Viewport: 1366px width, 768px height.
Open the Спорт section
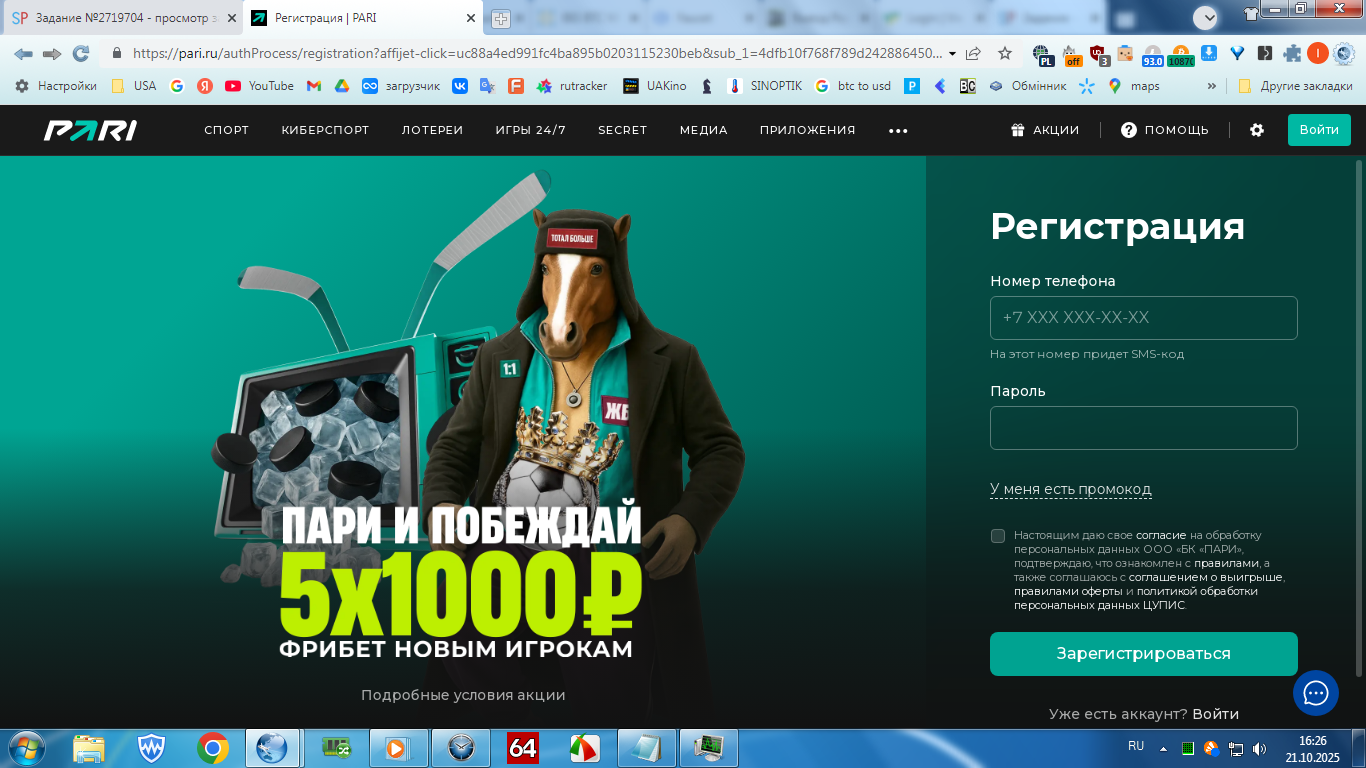point(227,130)
